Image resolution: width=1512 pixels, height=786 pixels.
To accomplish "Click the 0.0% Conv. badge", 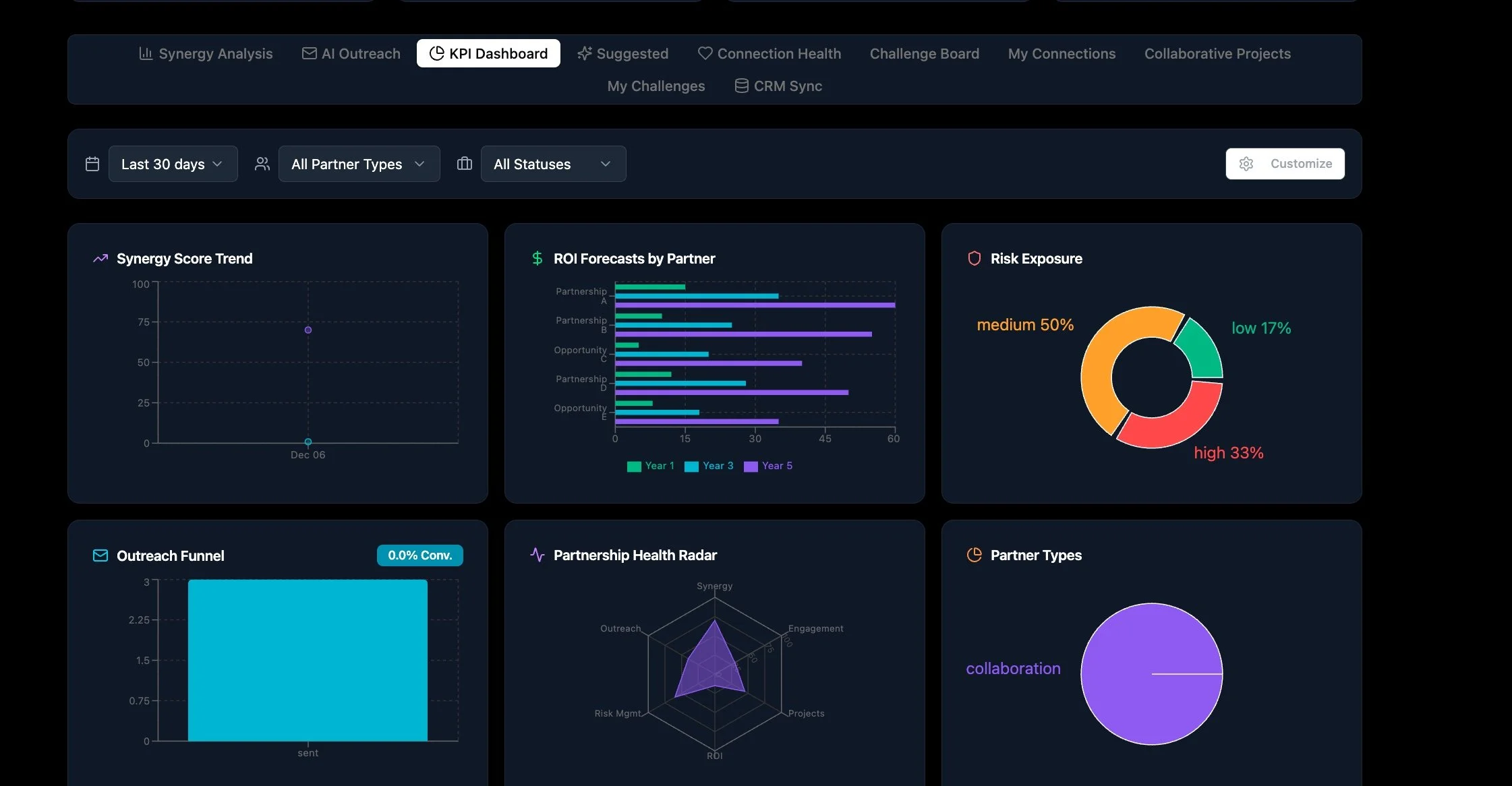I will [419, 555].
